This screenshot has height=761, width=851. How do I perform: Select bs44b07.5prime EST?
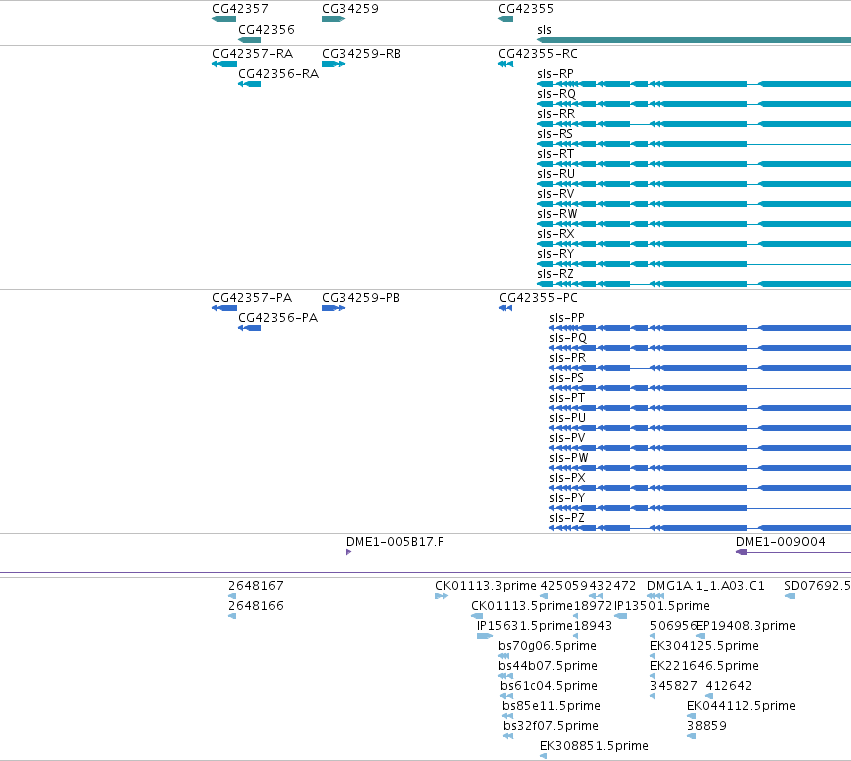tap(505, 676)
